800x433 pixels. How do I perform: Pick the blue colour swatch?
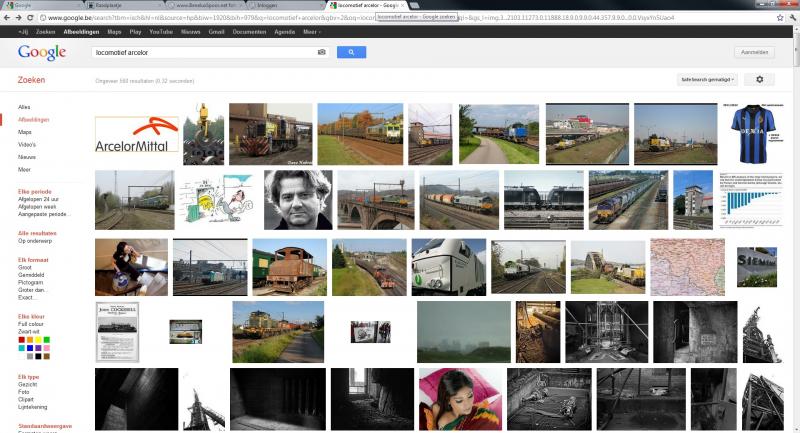point(30,348)
